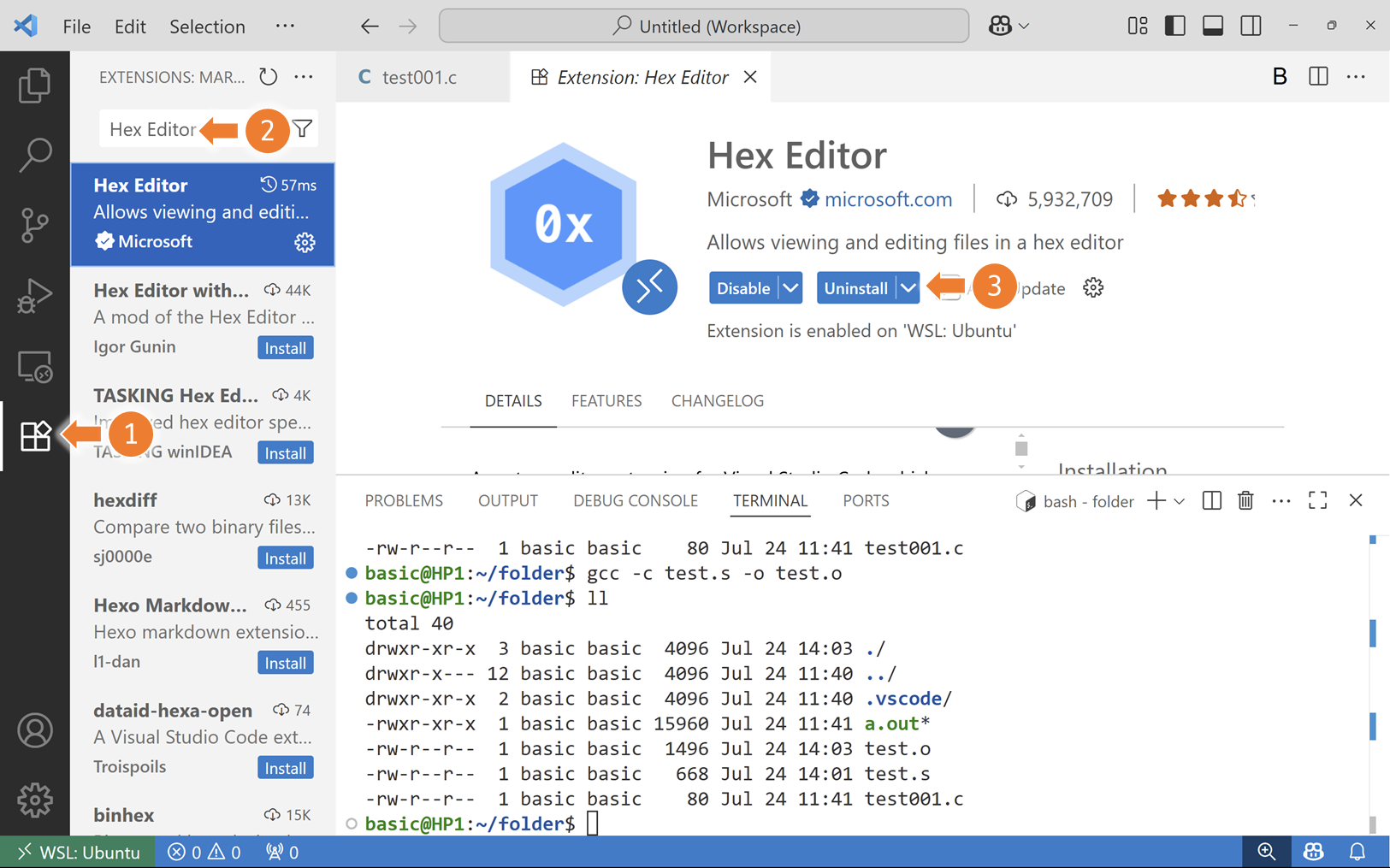Open manage gear for Hex Editor list item
The width and height of the screenshot is (1390, 868).
305,242
